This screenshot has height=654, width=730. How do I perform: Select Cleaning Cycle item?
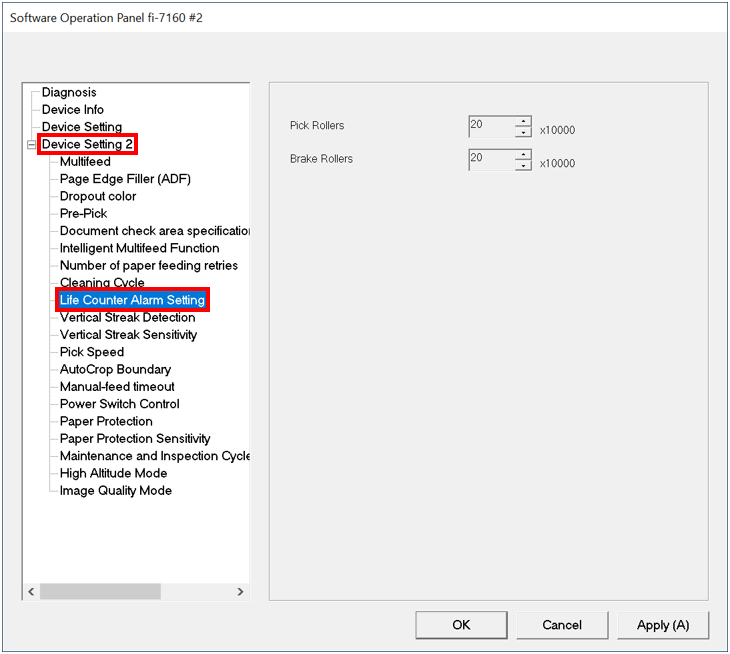pyautogui.click(x=102, y=282)
